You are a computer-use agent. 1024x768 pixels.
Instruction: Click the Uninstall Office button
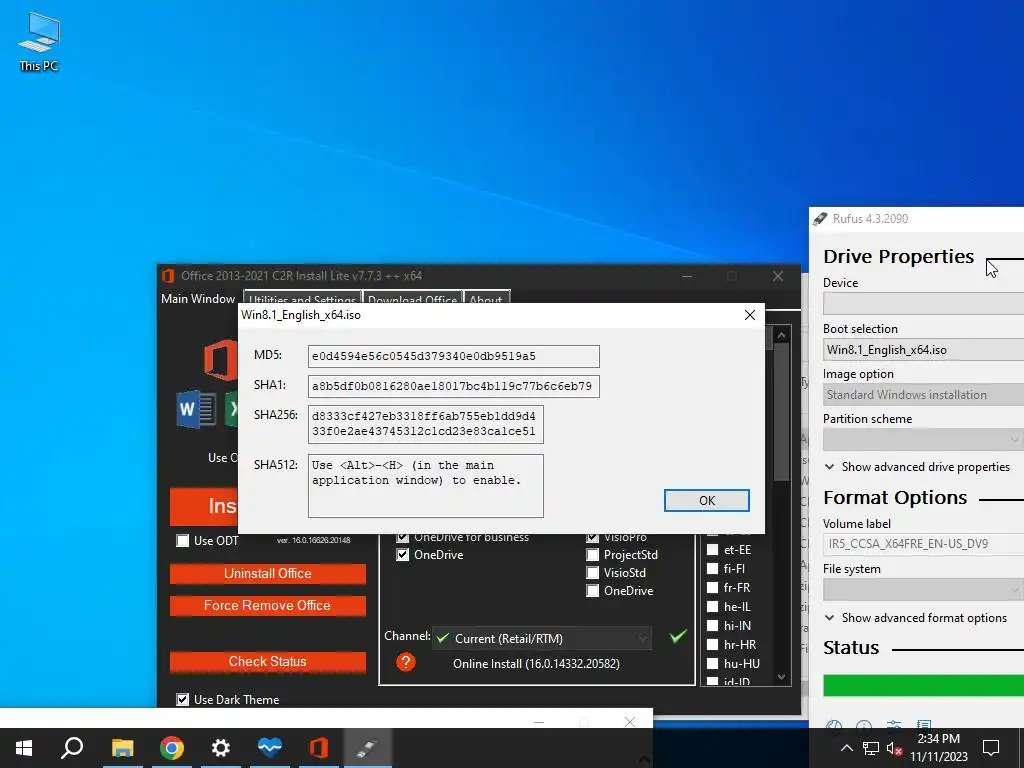point(268,573)
